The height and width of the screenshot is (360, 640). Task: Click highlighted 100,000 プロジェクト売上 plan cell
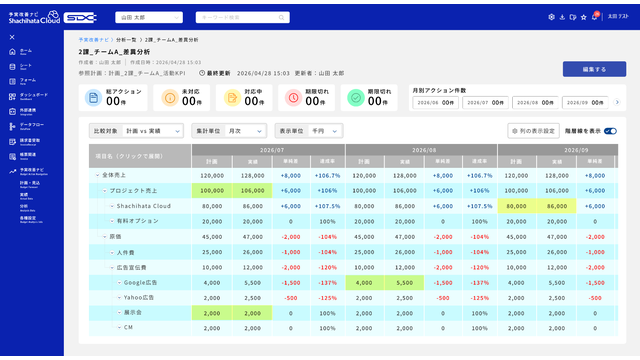coord(212,191)
